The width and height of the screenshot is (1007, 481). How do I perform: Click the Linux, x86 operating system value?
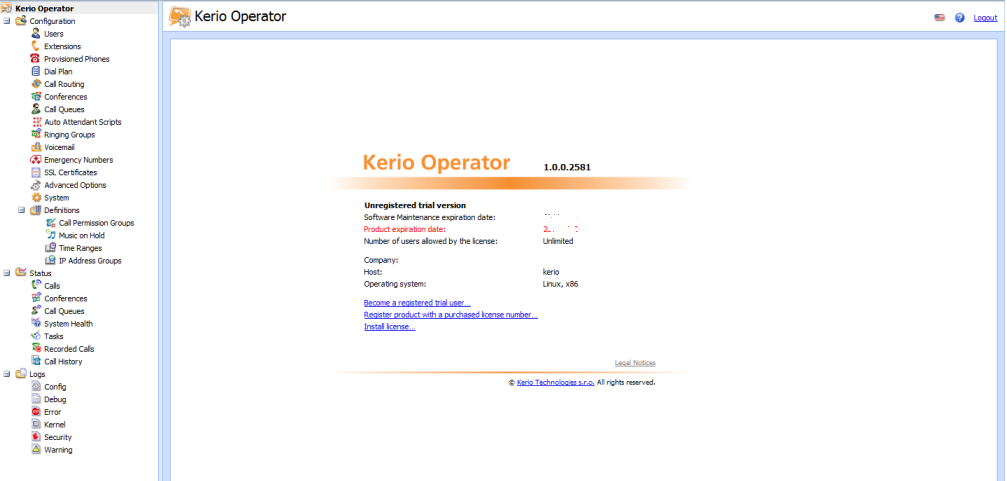[561, 284]
